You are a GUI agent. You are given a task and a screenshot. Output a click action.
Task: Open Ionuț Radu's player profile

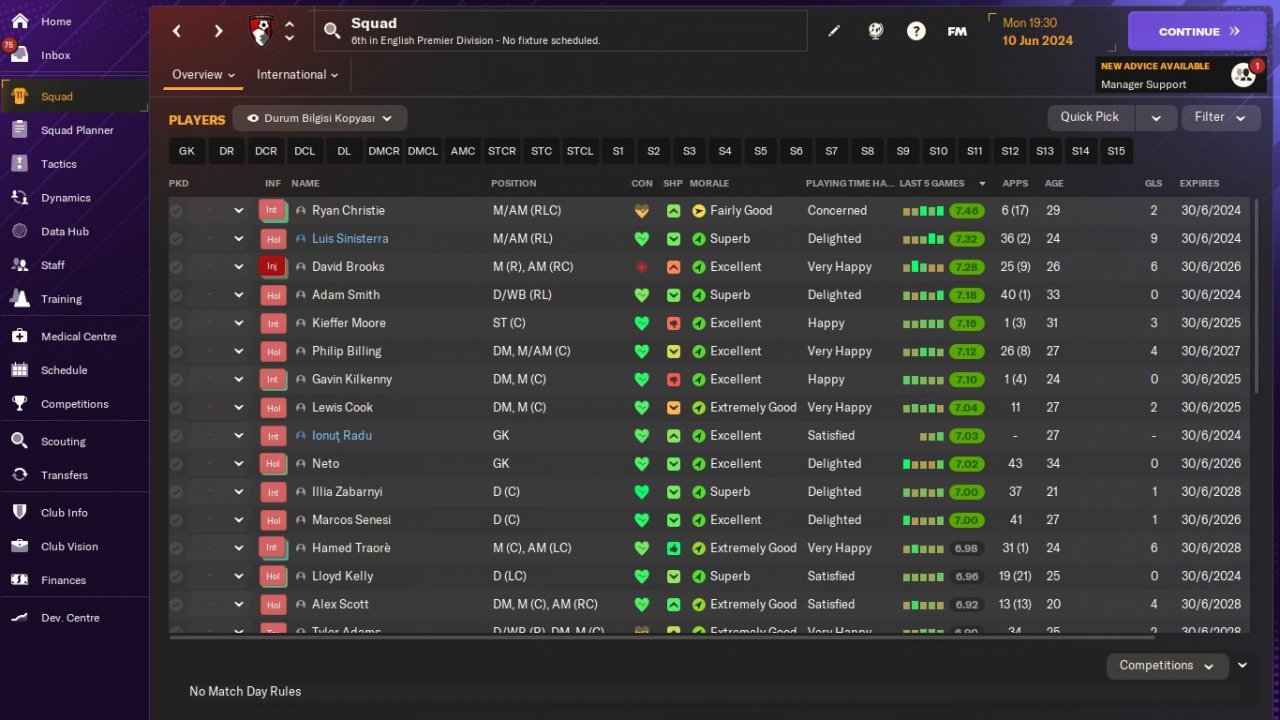[342, 435]
